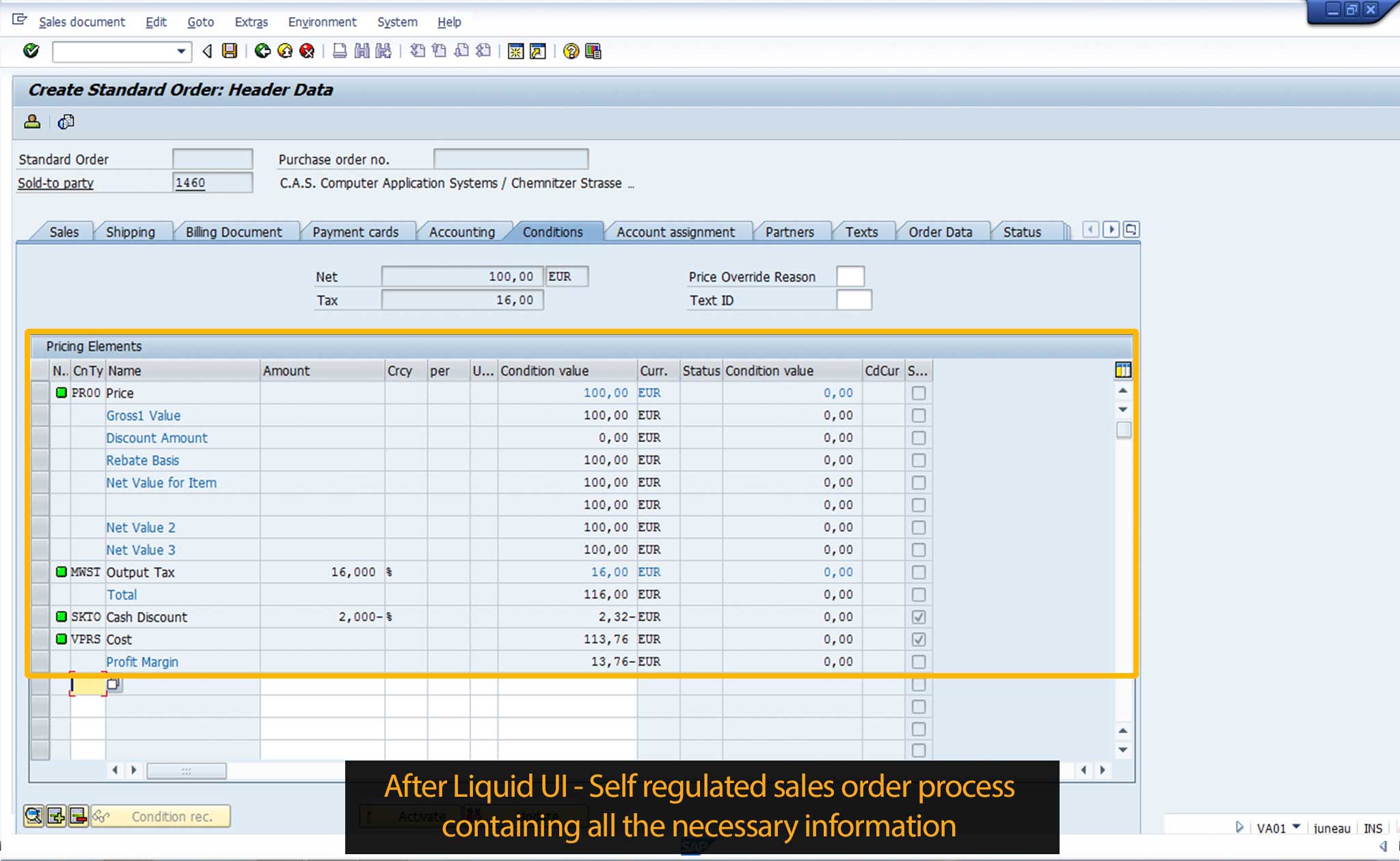Click the Print icon in the toolbar

[339, 51]
